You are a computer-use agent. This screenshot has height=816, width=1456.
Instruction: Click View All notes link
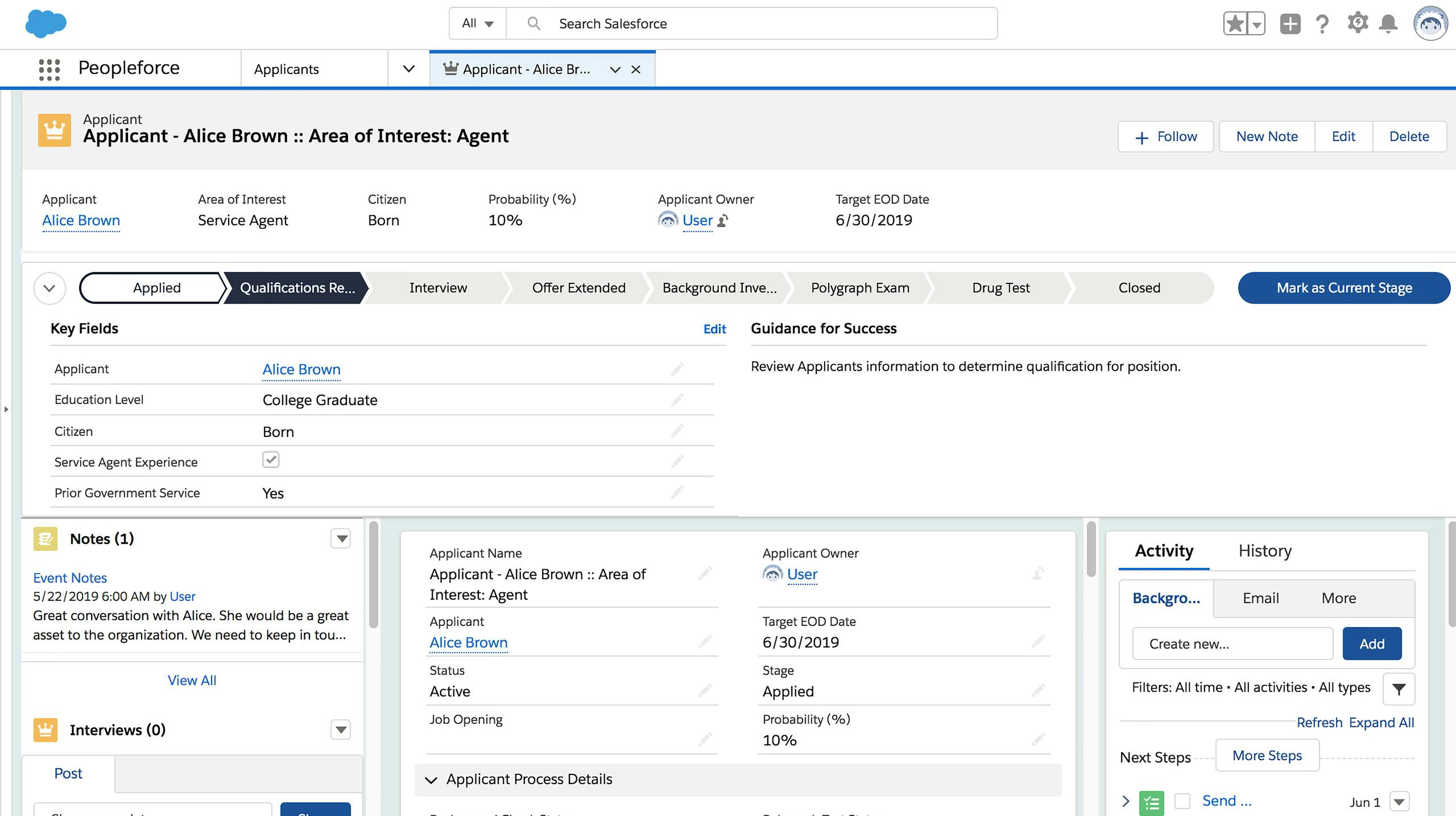tap(192, 680)
